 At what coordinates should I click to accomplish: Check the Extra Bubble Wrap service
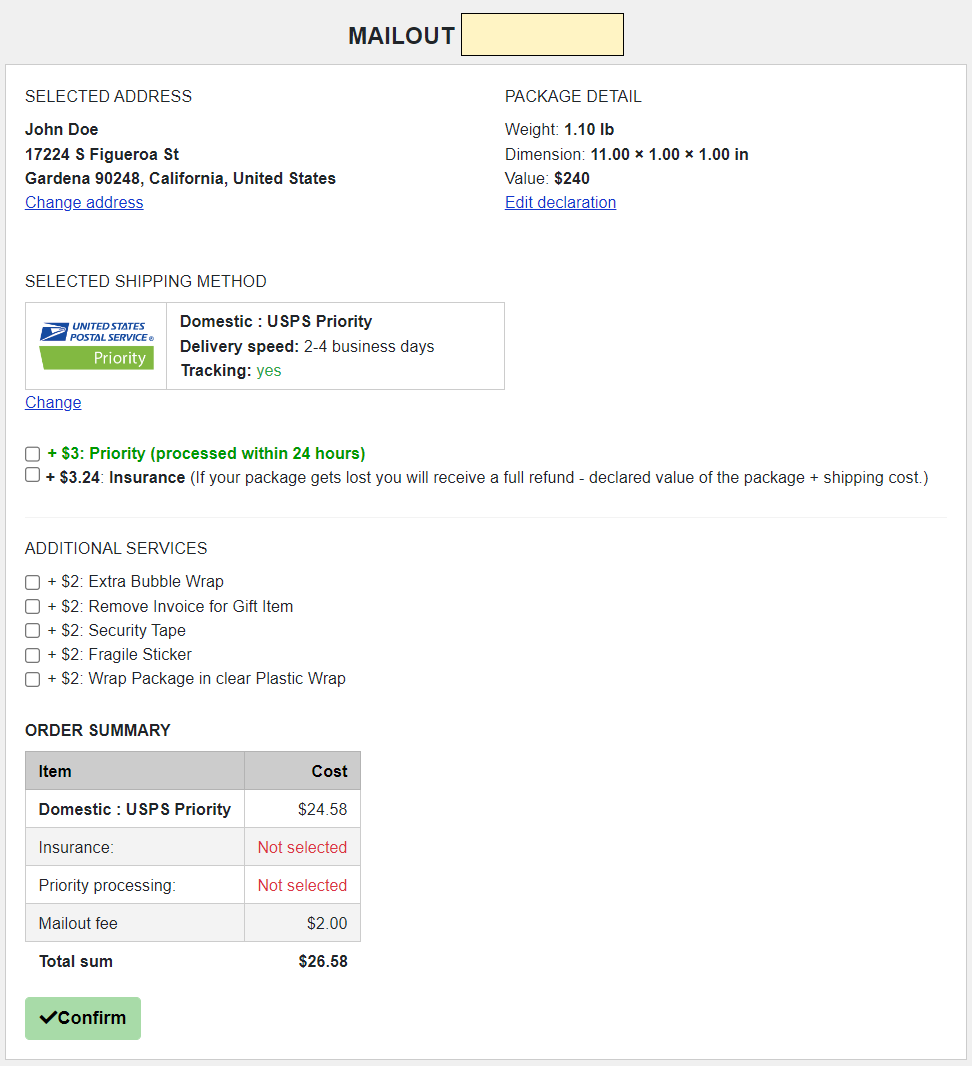tap(32, 582)
